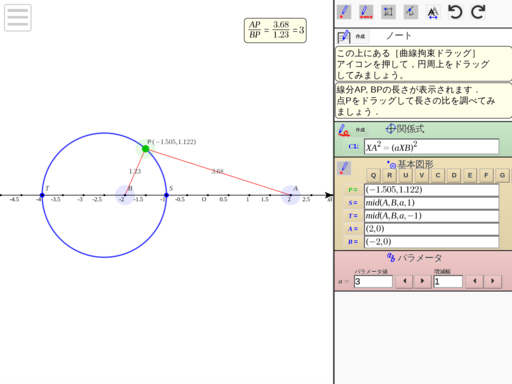This screenshot has width=512, height=384.
Task: Click the note creation pencil icon
Action: click(x=344, y=36)
